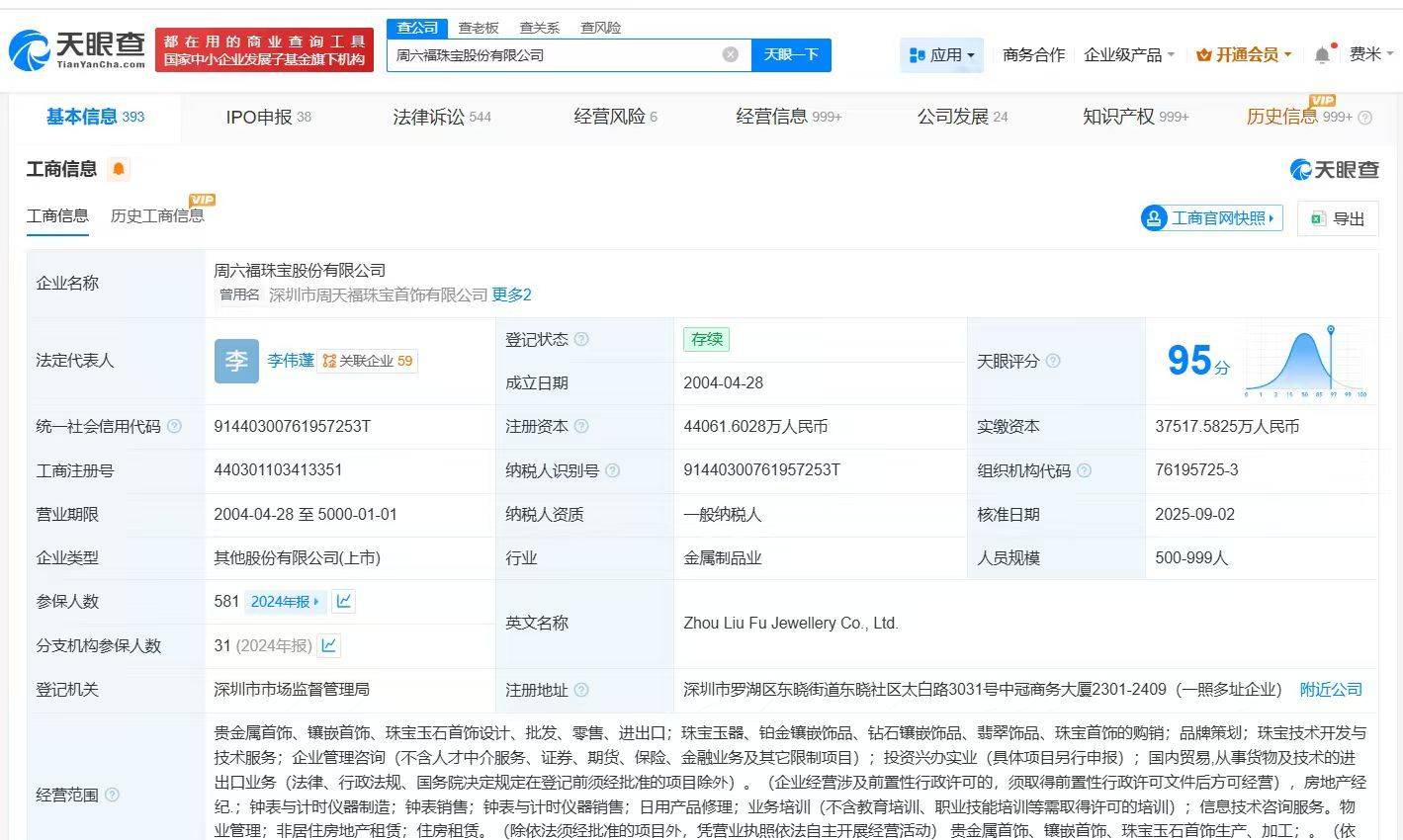Select staff size value 500-999人
1403x840 pixels.
click(x=1191, y=558)
